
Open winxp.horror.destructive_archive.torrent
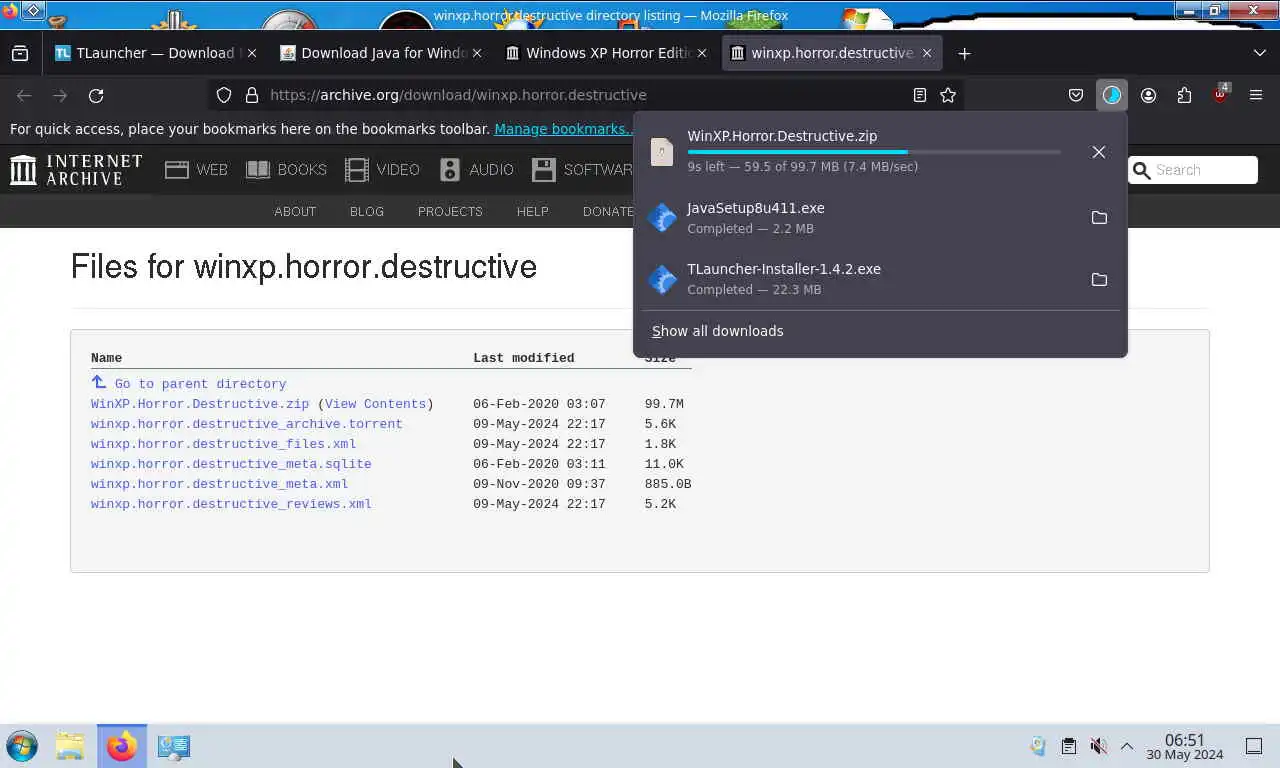(x=246, y=424)
